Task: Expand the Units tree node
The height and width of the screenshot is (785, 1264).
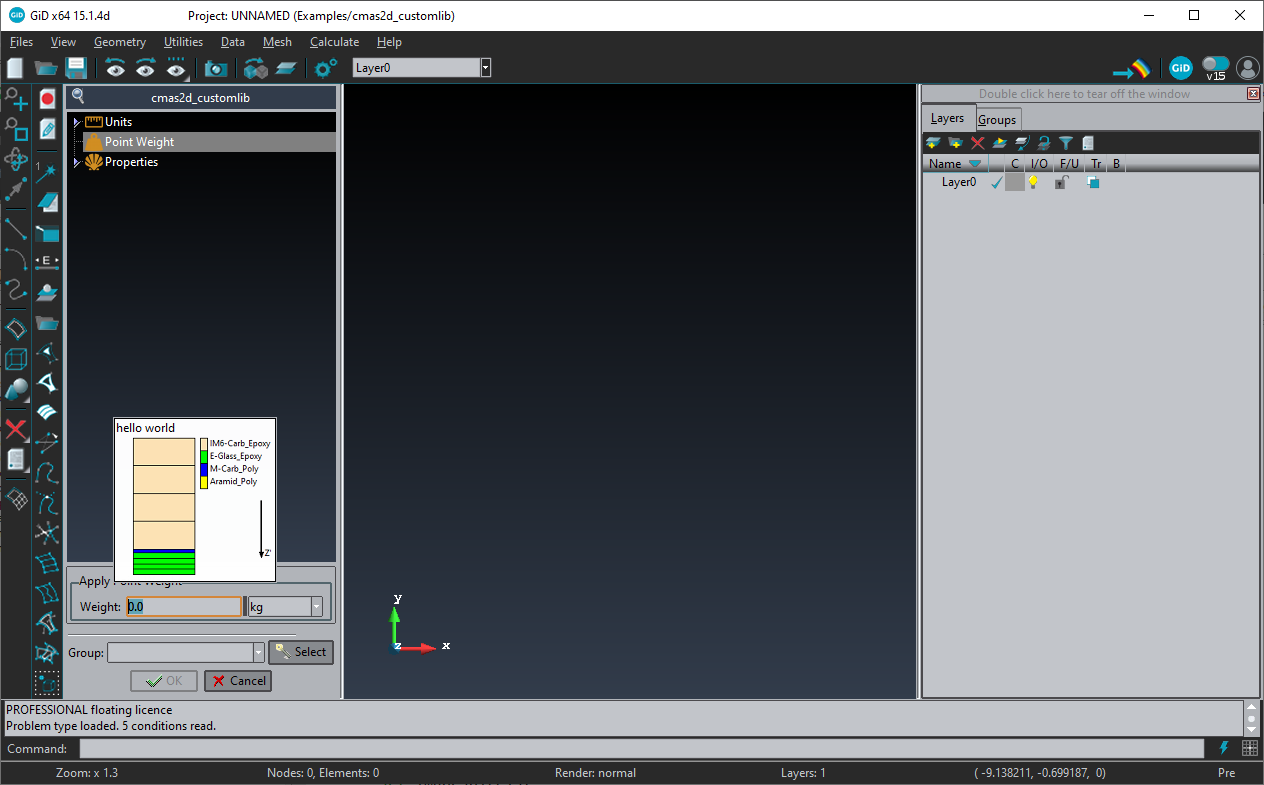Action: click(76, 122)
